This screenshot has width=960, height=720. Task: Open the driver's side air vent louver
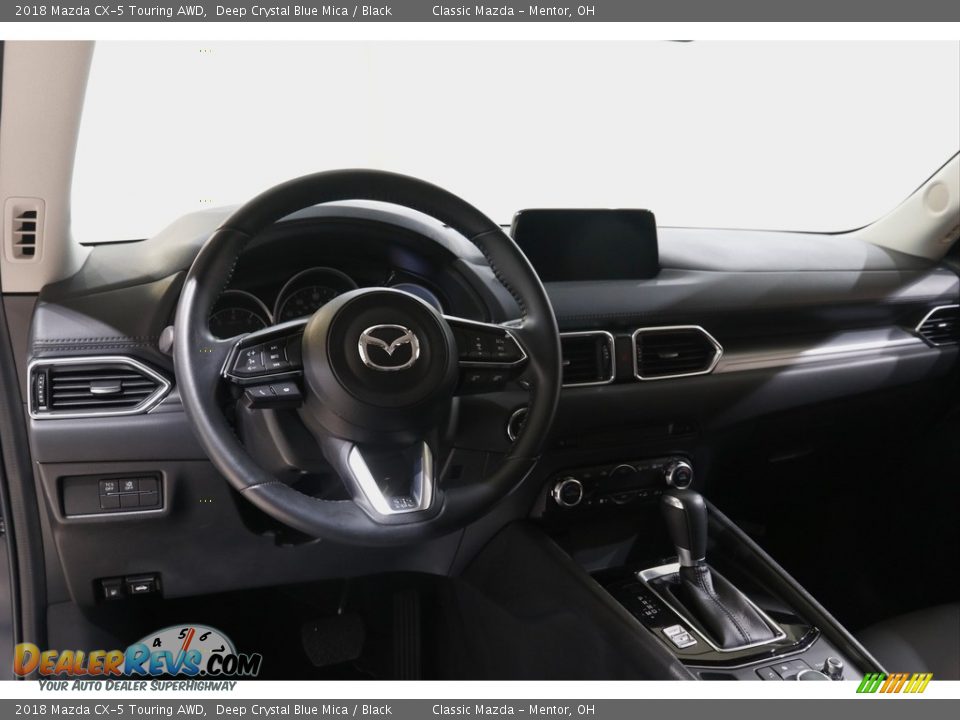95,390
